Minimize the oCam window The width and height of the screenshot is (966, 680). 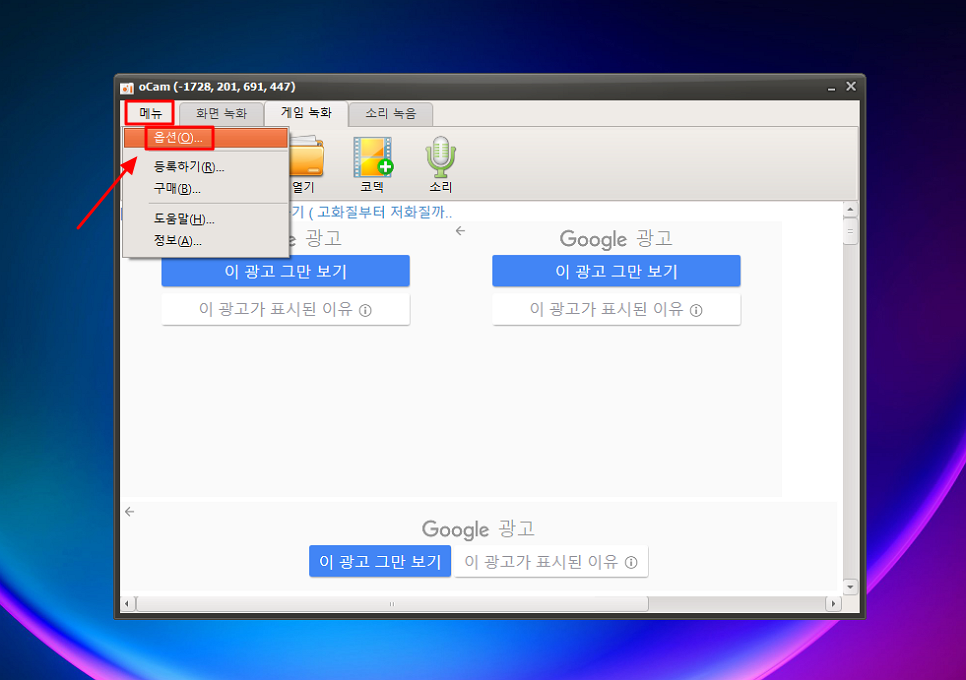[831, 87]
